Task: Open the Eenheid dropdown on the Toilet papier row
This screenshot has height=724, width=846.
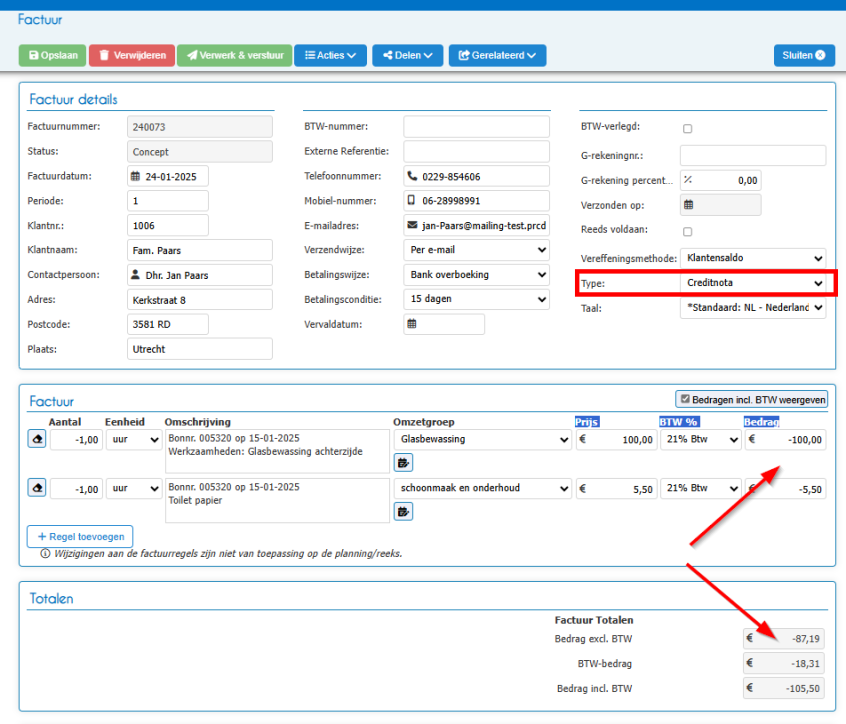Action: tap(134, 488)
